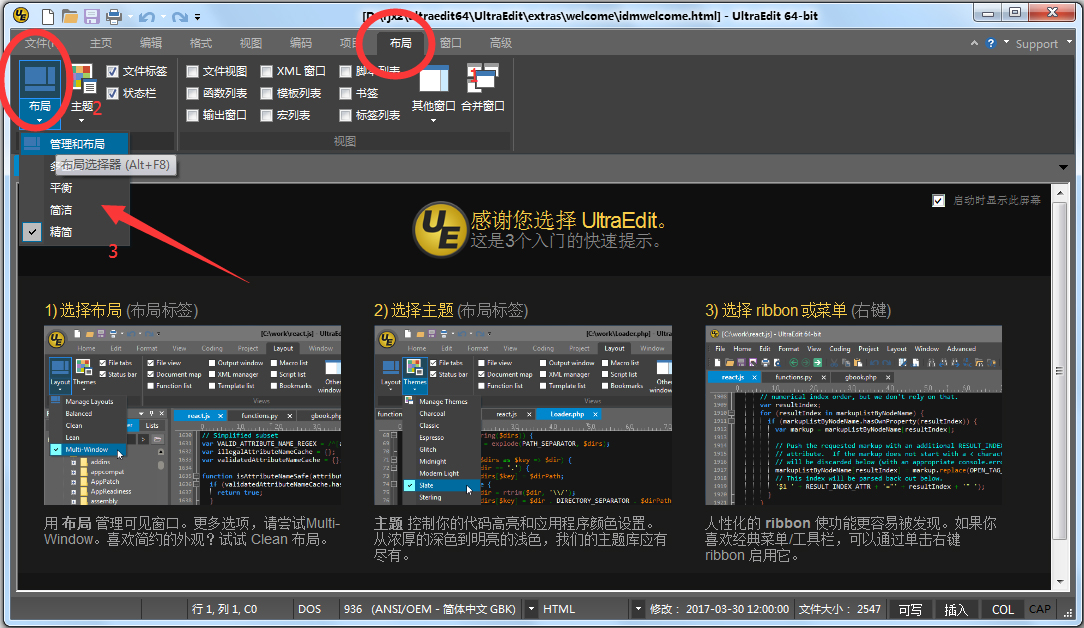Image resolution: width=1084 pixels, height=628 pixels.
Task: Uncheck the 文件标签 checkbox
Action: click(x=112, y=71)
